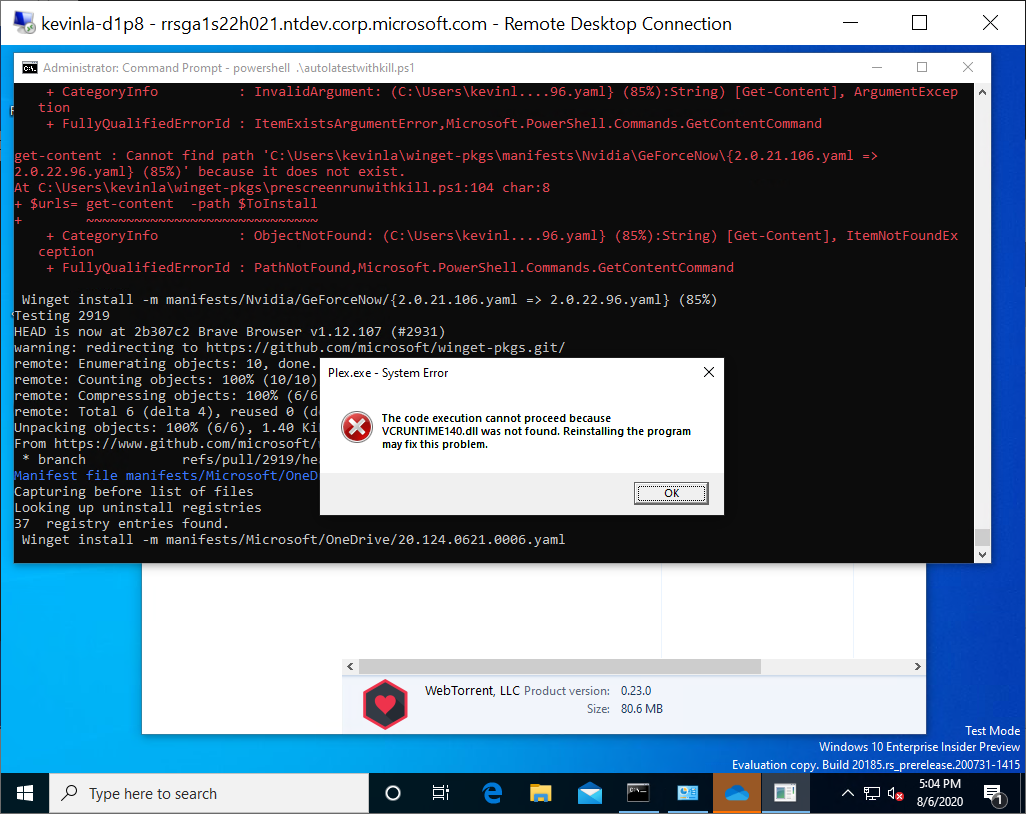Minimize the Remote Desktop Connection window
The image size is (1026, 814).
coord(850,23)
